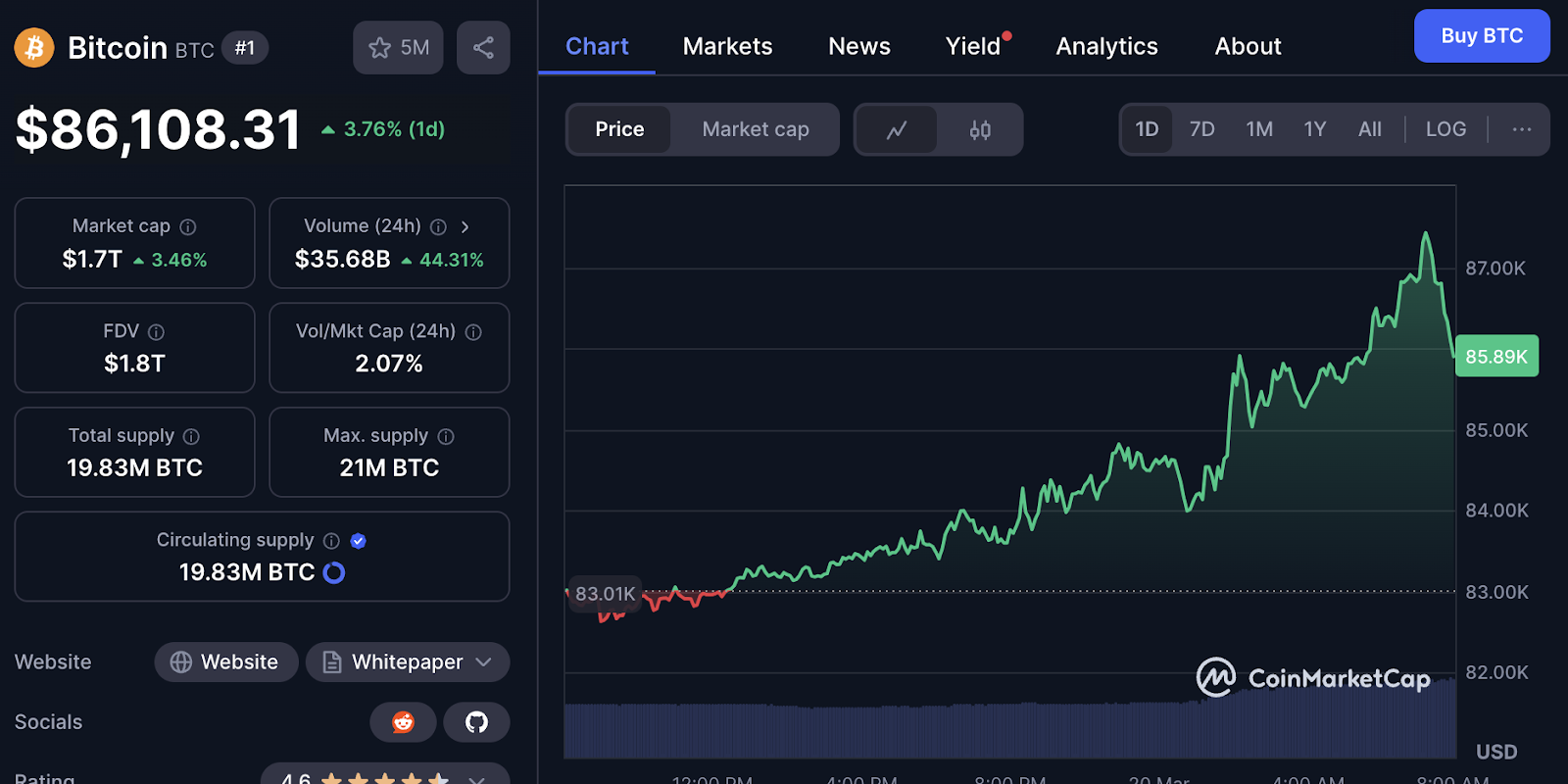Enable LOG scale on chart
The height and width of the screenshot is (784, 1568).
1445,129
